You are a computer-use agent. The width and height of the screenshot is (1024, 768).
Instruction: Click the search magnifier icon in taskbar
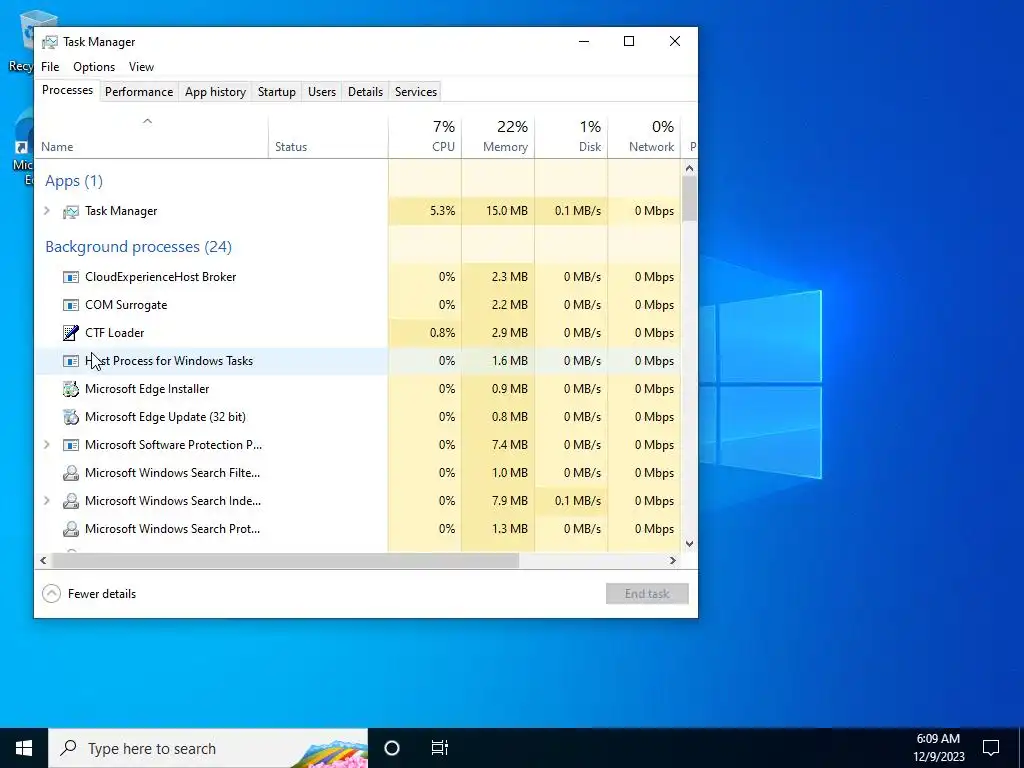coord(68,748)
